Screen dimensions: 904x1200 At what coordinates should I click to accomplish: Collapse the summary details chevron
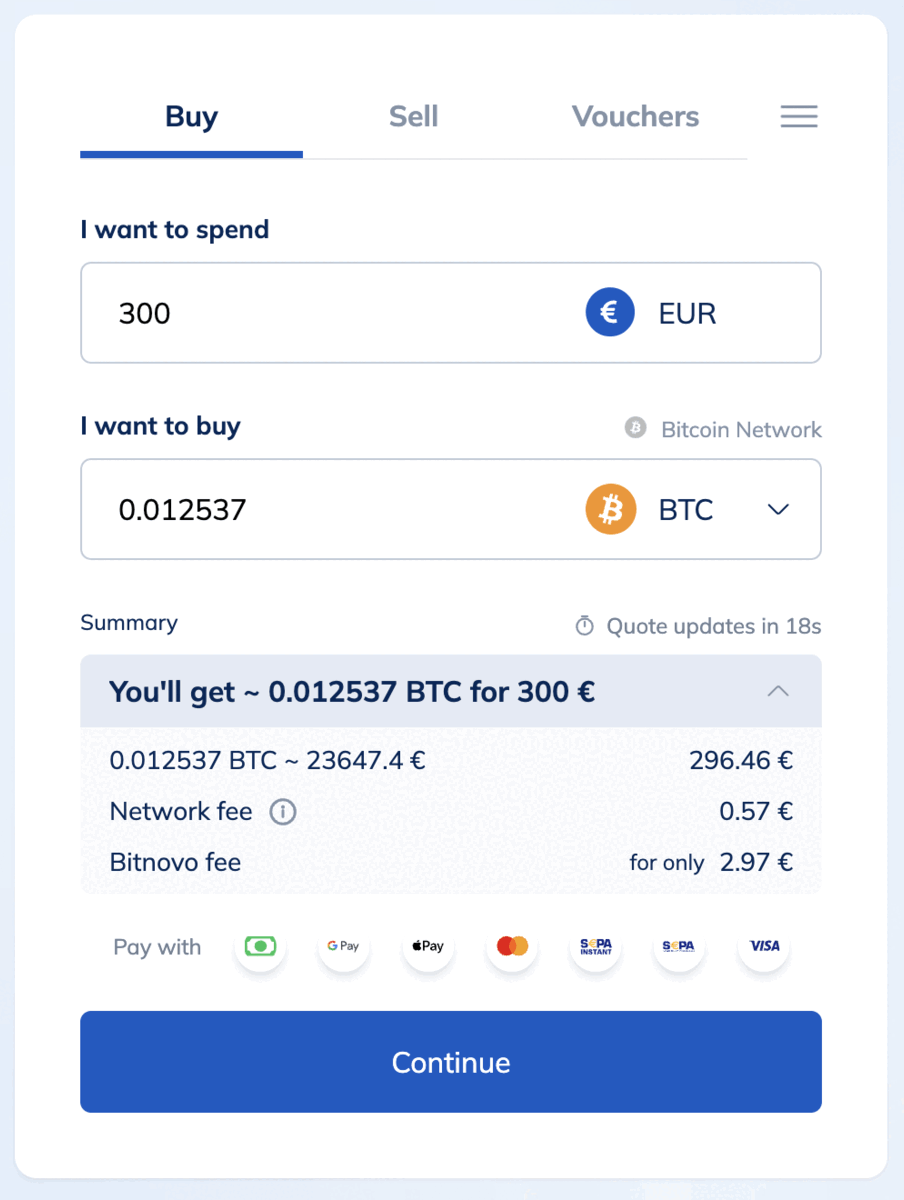coord(778,691)
